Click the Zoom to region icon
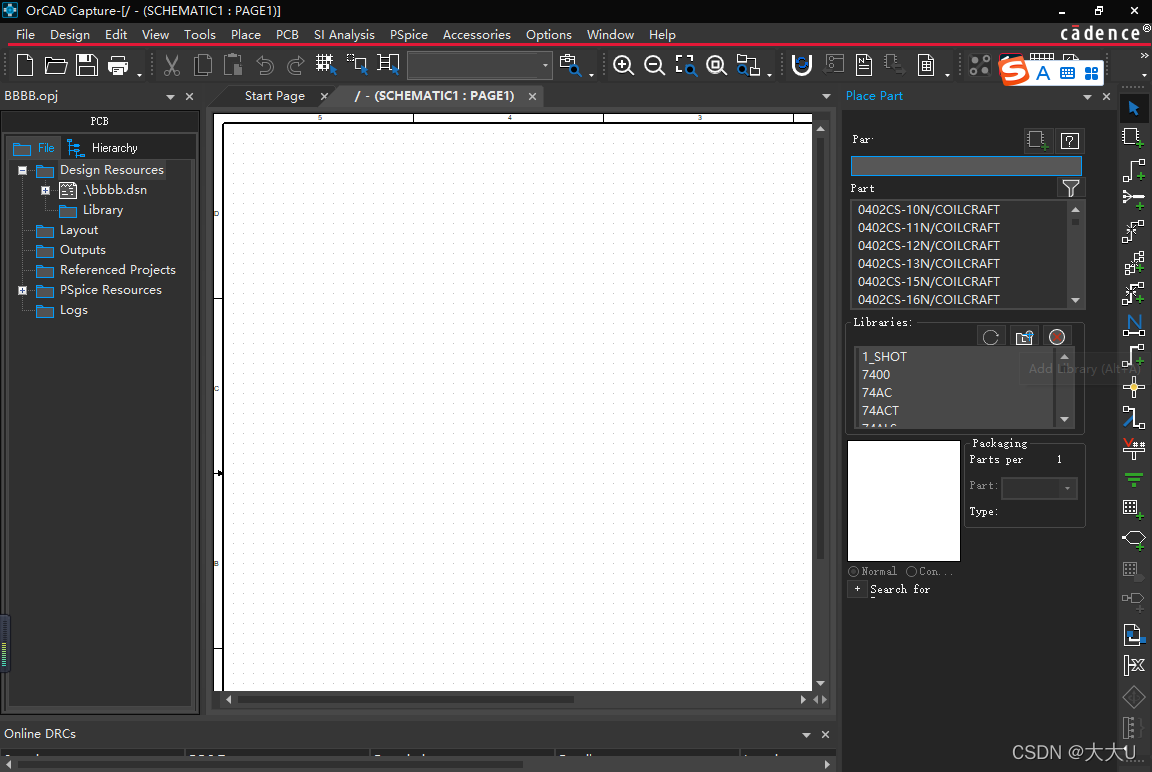This screenshot has width=1152, height=772. [x=685, y=65]
